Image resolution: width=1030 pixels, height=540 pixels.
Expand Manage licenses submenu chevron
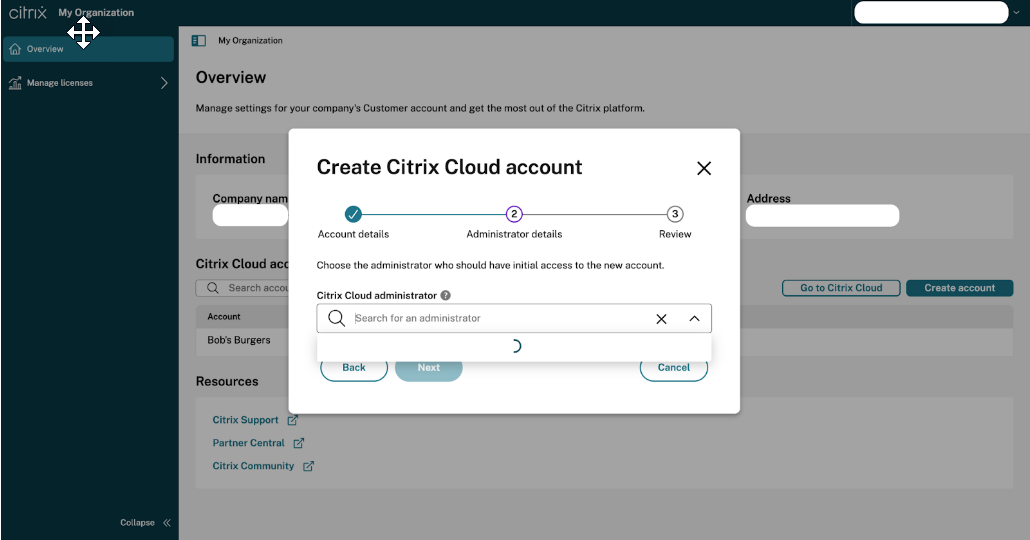(x=164, y=83)
